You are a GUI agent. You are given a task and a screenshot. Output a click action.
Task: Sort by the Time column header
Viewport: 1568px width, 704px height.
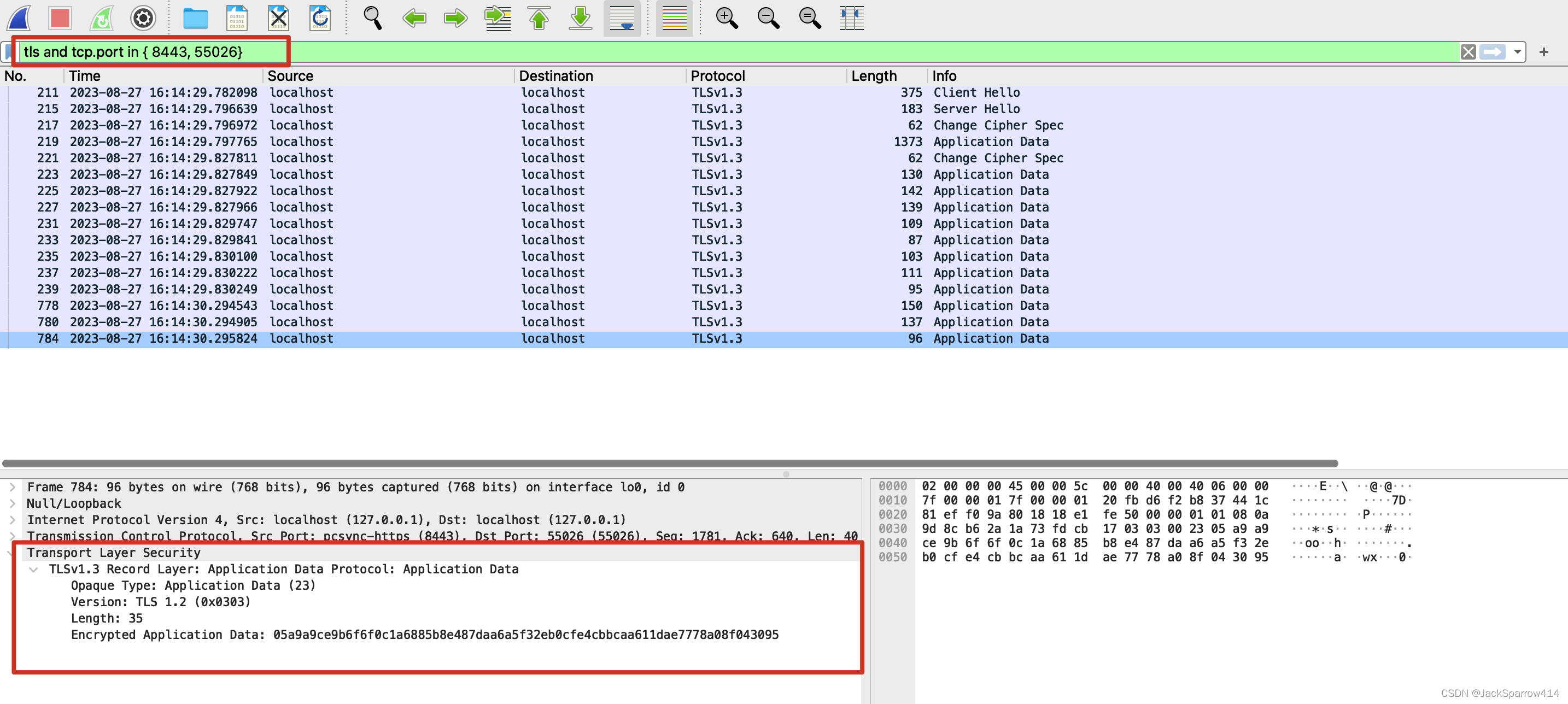[163, 76]
